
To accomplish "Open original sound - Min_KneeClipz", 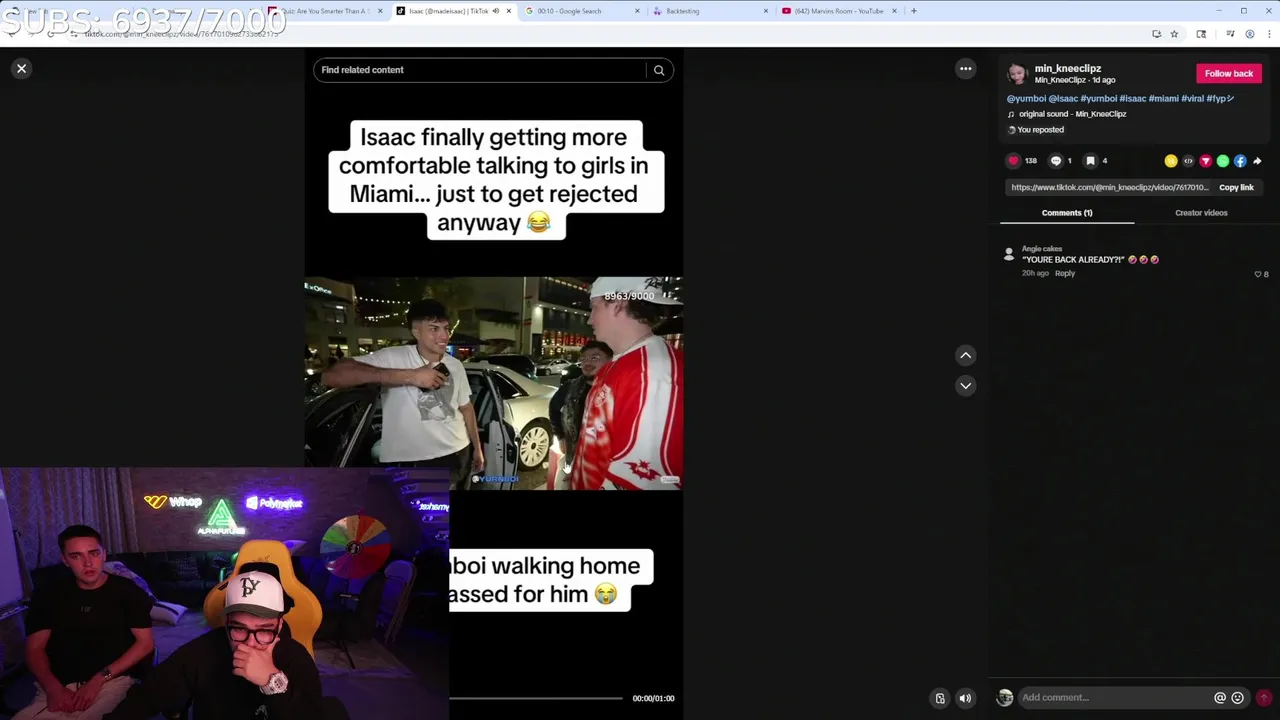I will tap(1072, 114).
